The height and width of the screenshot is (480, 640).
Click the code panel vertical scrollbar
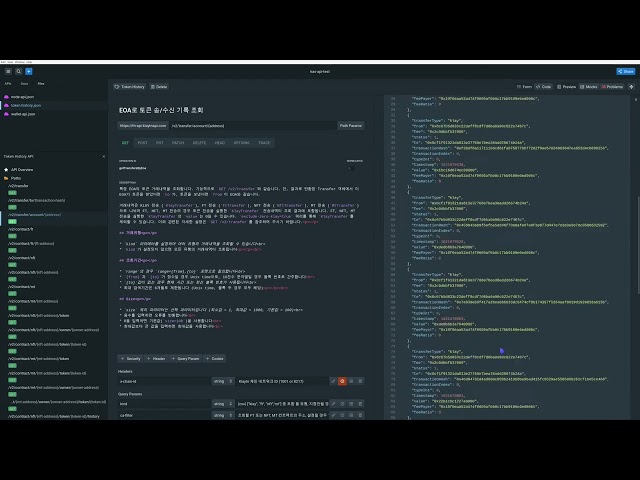point(638,244)
